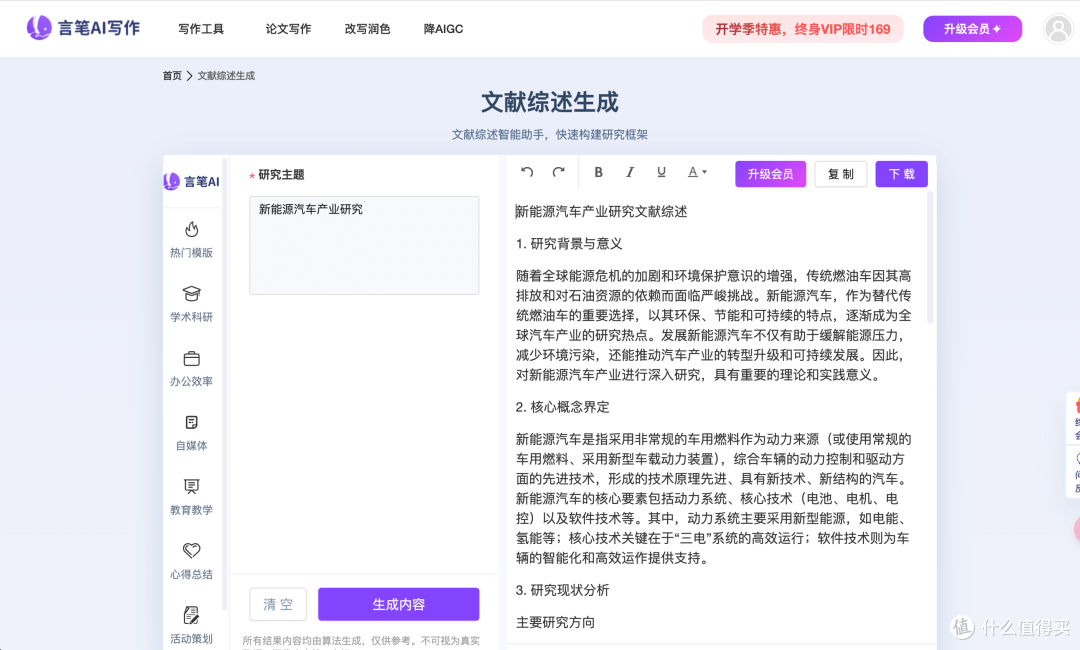The height and width of the screenshot is (650, 1080).
Task: Click the 生成内容 button
Action: [x=398, y=604]
